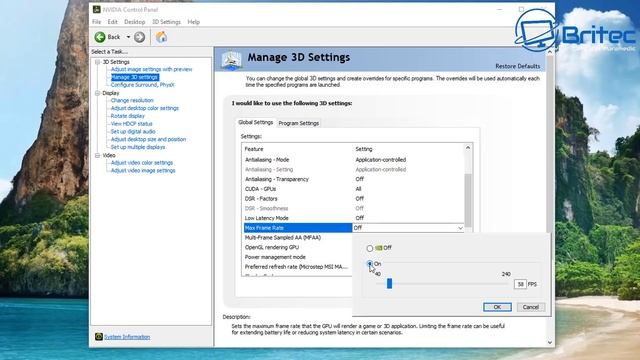Select Manage 3D settings in task tree

point(134,77)
